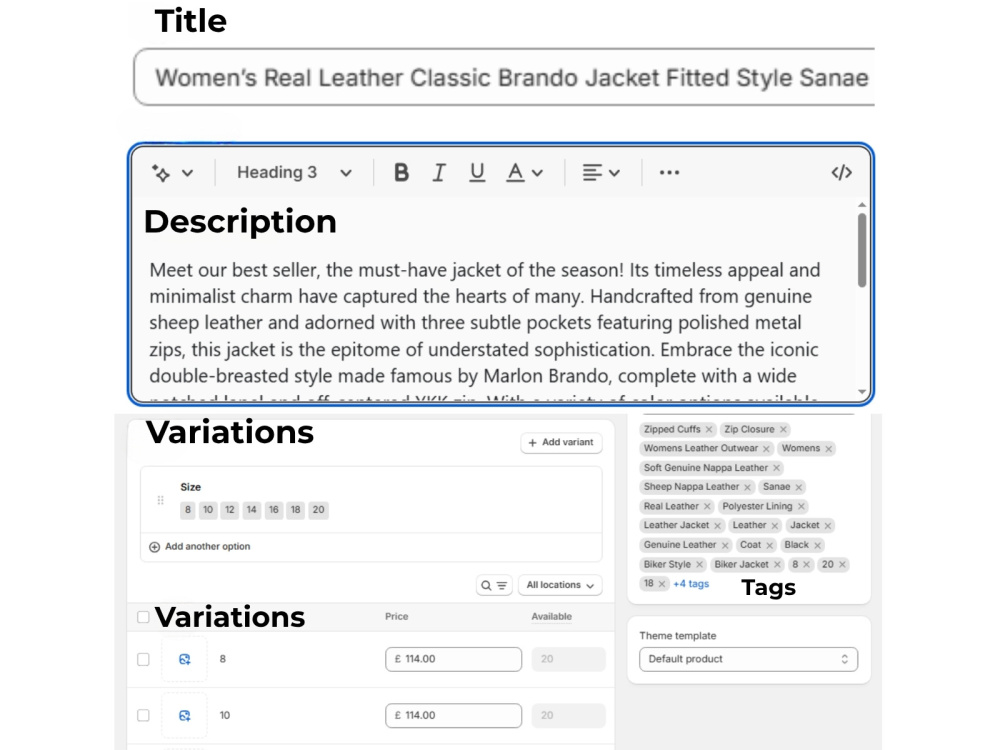Screen dimensions: 1000x750
Task: Show more formatting options ellipsis
Action: 669,173
